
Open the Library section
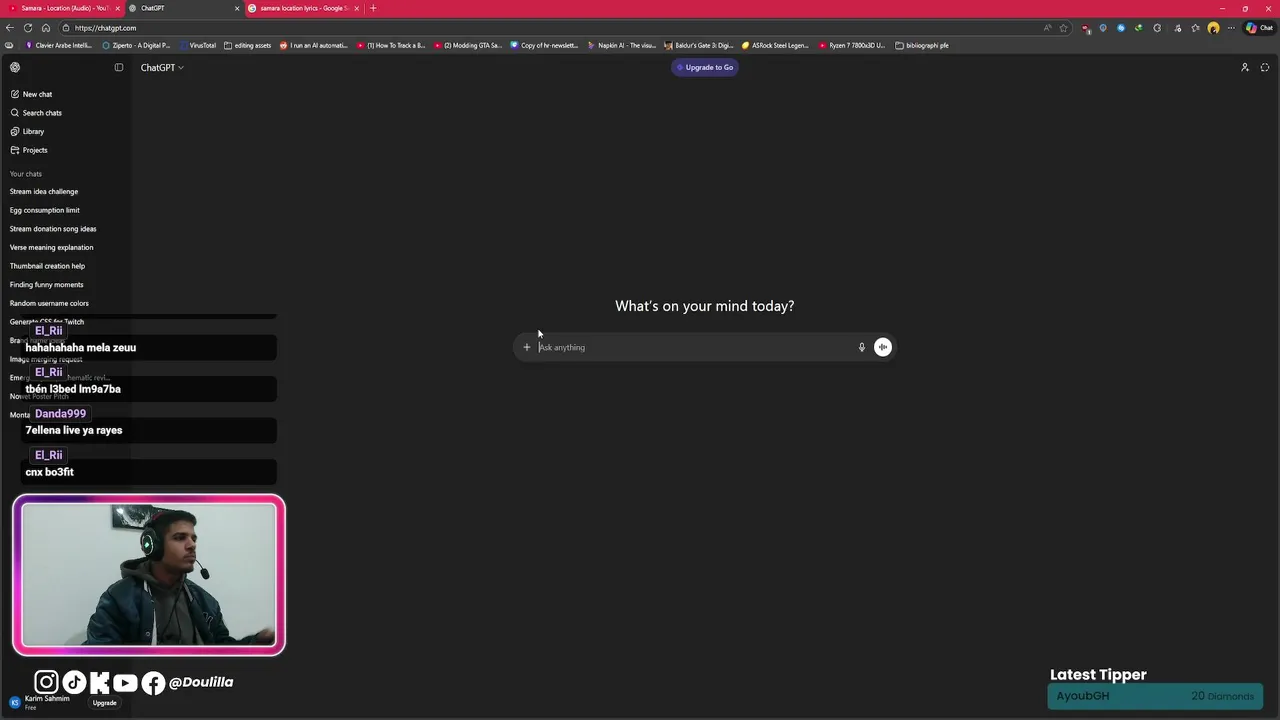click(27, 131)
